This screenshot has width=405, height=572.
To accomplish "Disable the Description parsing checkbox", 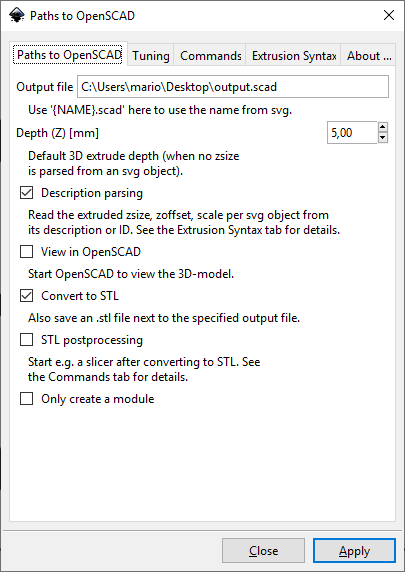I will point(26,193).
